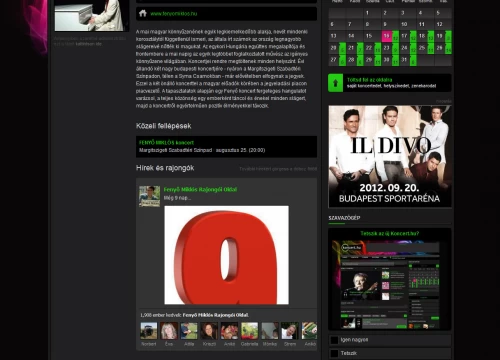Select day 25 in the calendar

(x=422, y=48)
